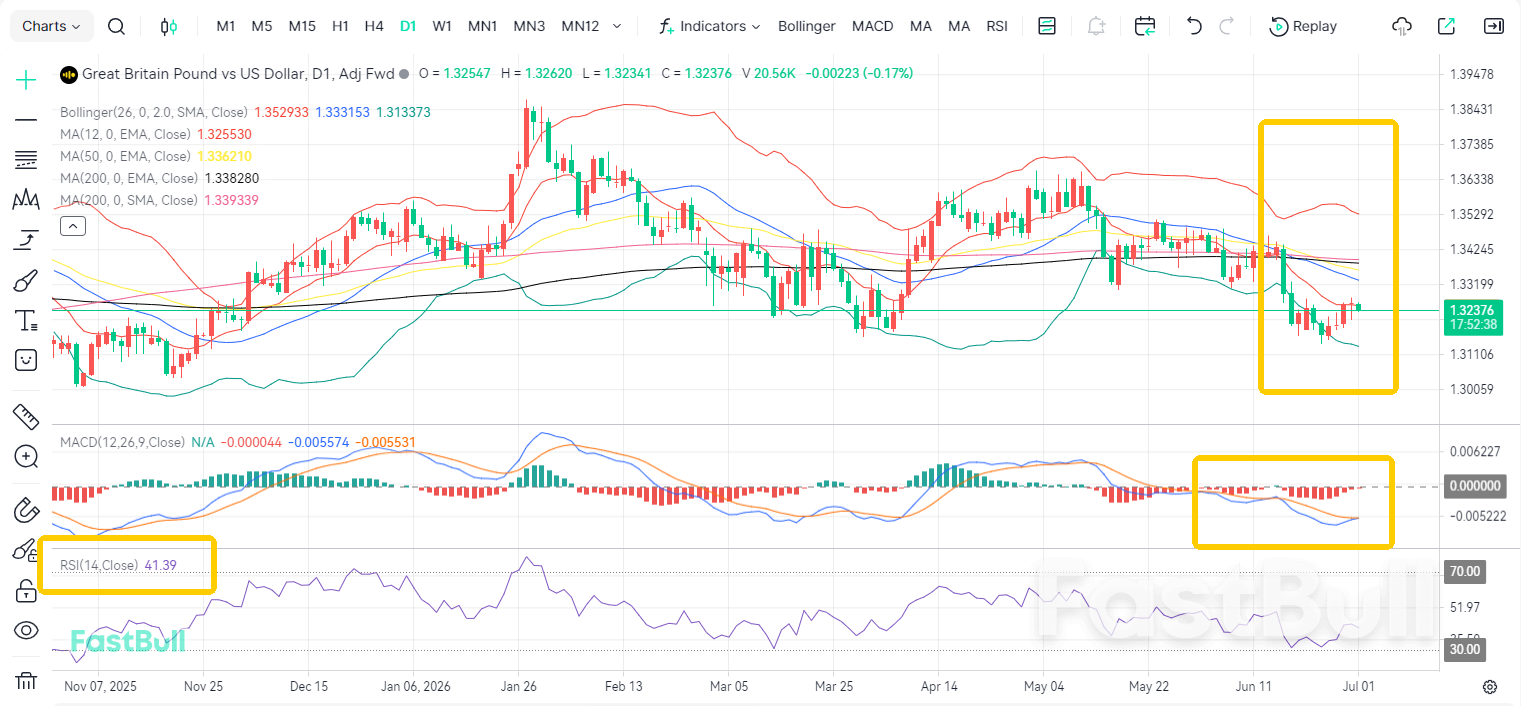Toggle the lock drawings icon

tap(26, 591)
